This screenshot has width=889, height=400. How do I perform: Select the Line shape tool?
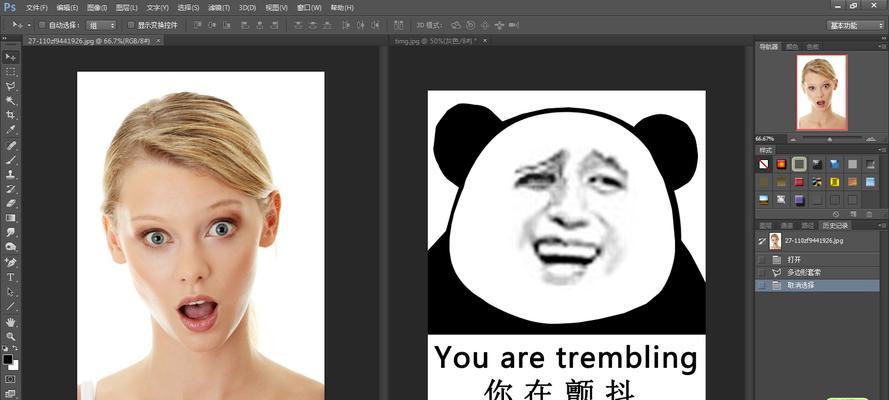tap(10, 306)
